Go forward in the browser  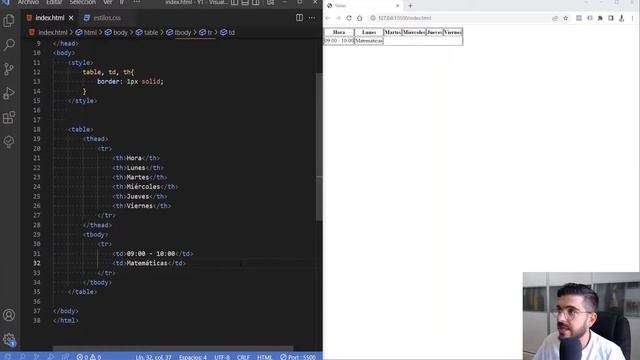(338, 18)
